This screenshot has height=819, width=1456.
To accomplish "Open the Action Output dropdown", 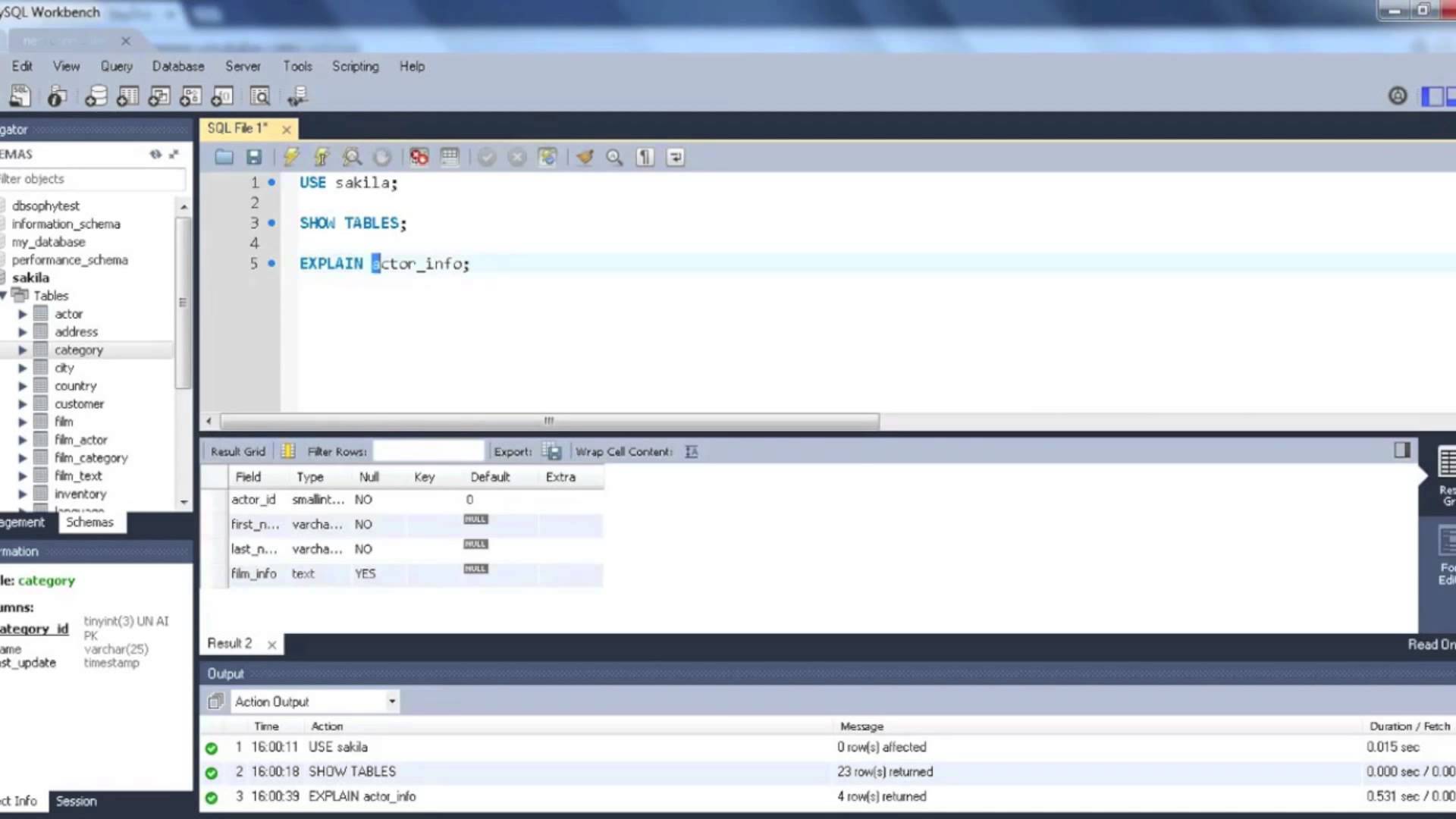I will pyautogui.click(x=391, y=701).
